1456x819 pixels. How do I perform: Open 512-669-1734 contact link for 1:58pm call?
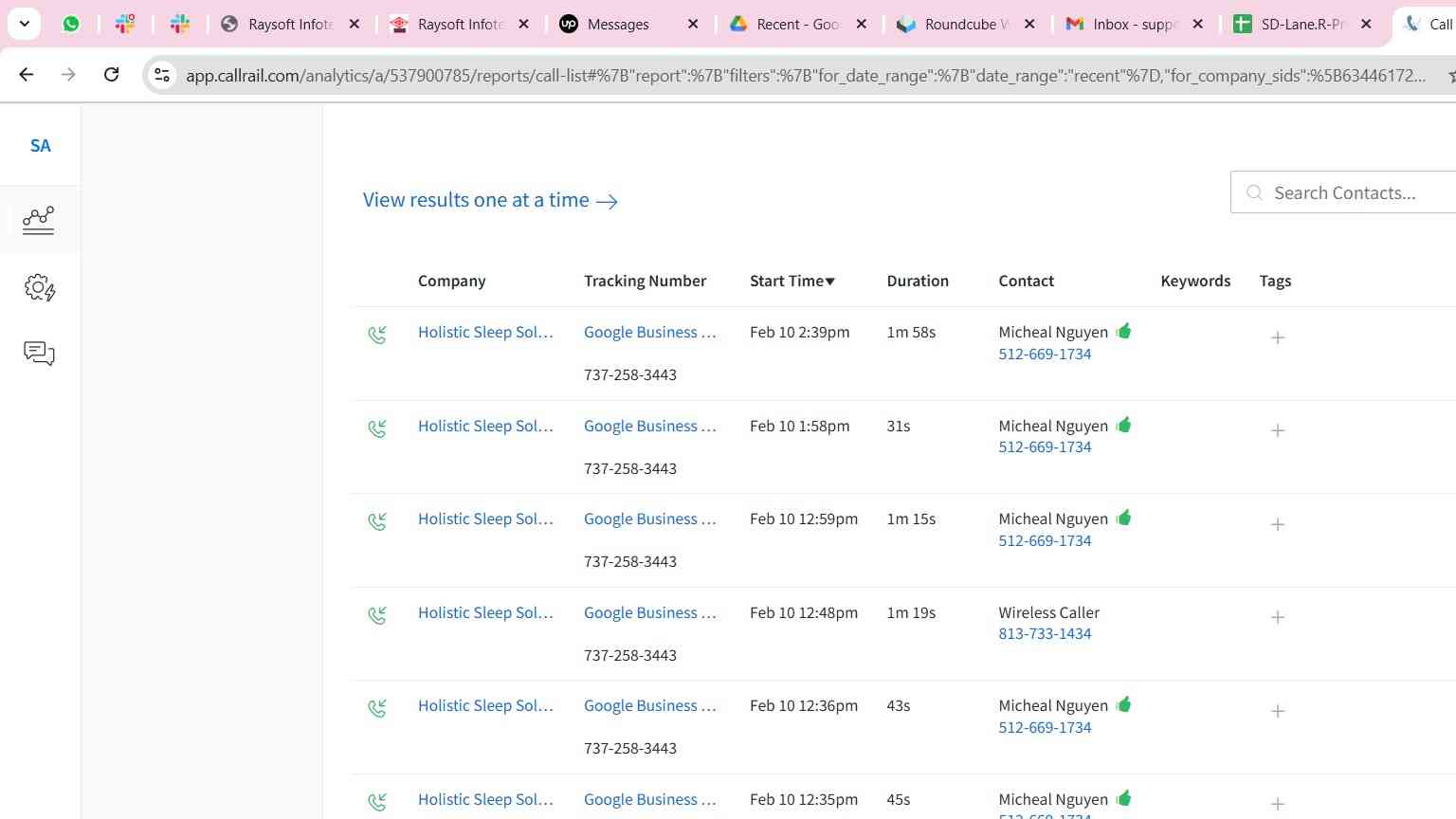coord(1045,446)
